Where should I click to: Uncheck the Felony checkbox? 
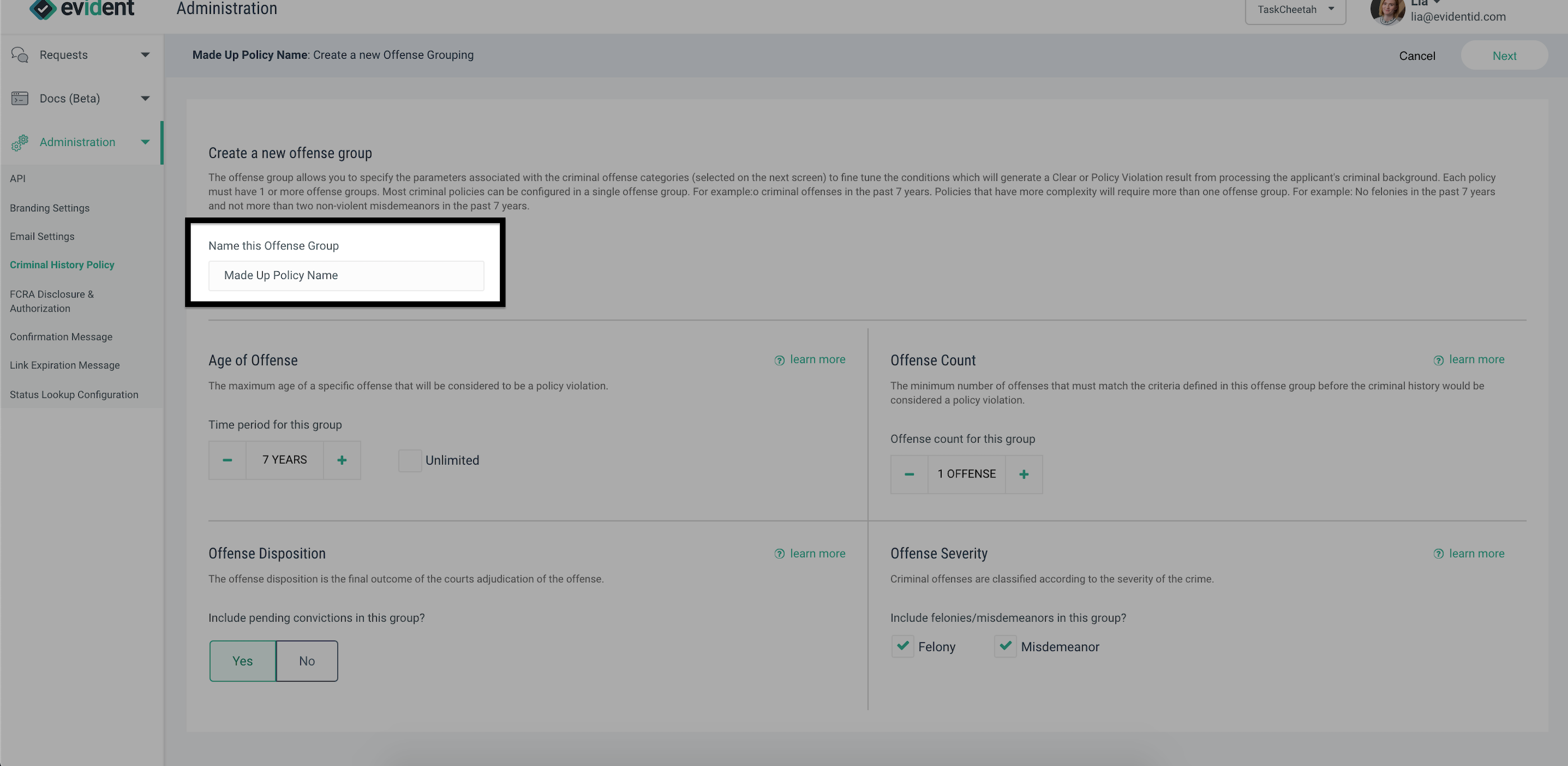coord(903,646)
